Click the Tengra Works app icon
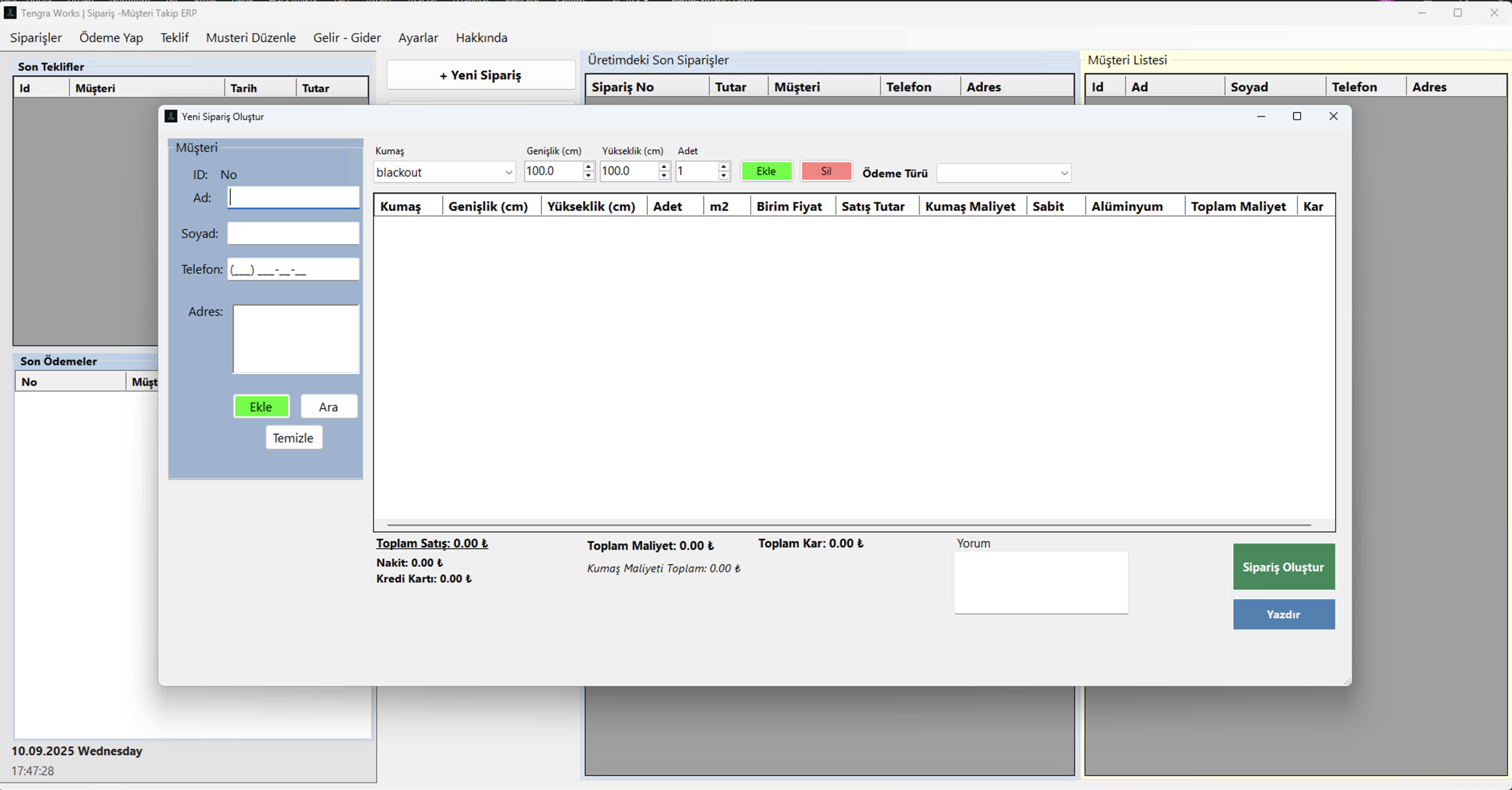The height and width of the screenshot is (790, 1512). (10, 12)
